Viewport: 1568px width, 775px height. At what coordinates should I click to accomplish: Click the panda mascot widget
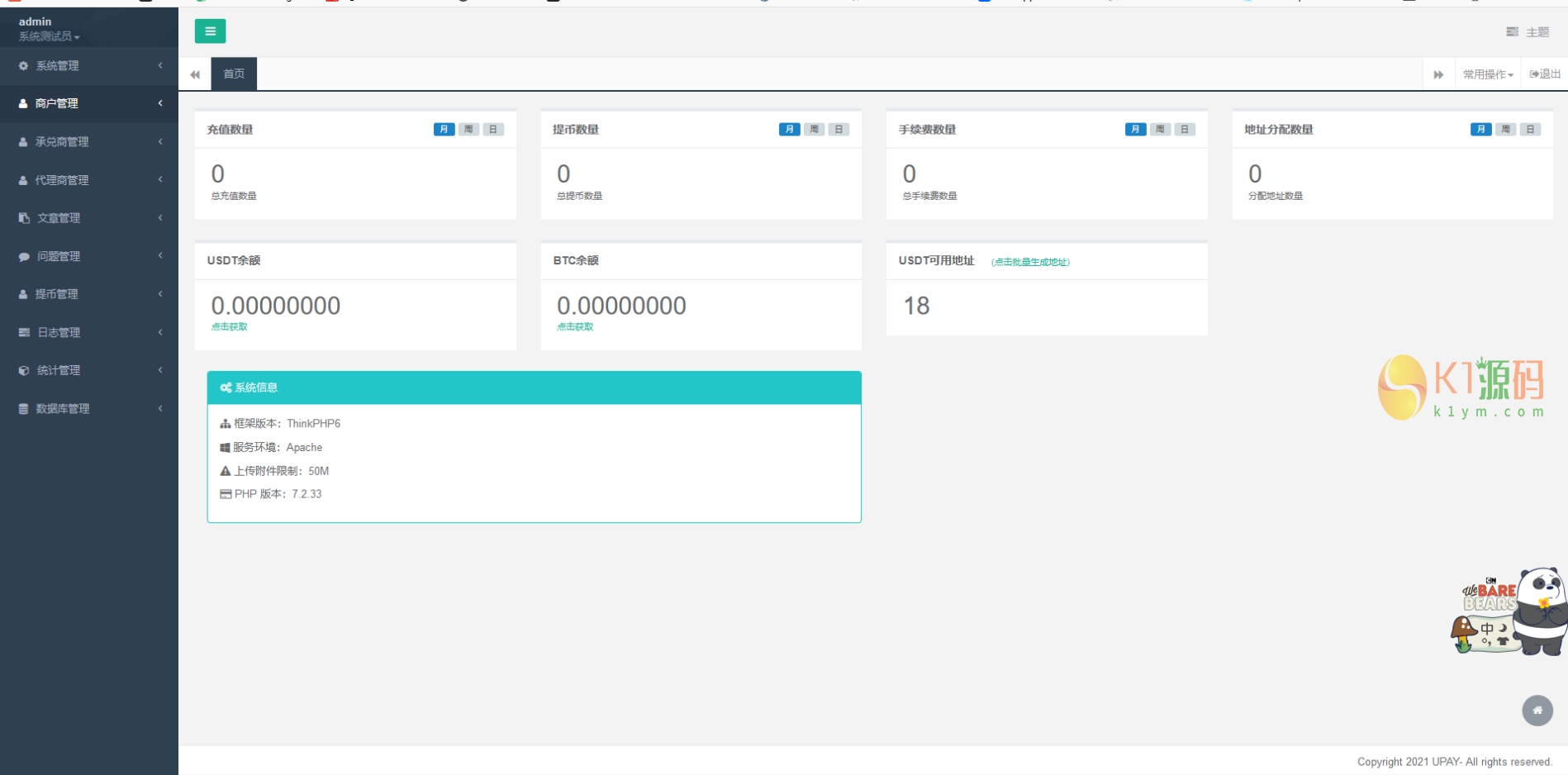click(1509, 611)
